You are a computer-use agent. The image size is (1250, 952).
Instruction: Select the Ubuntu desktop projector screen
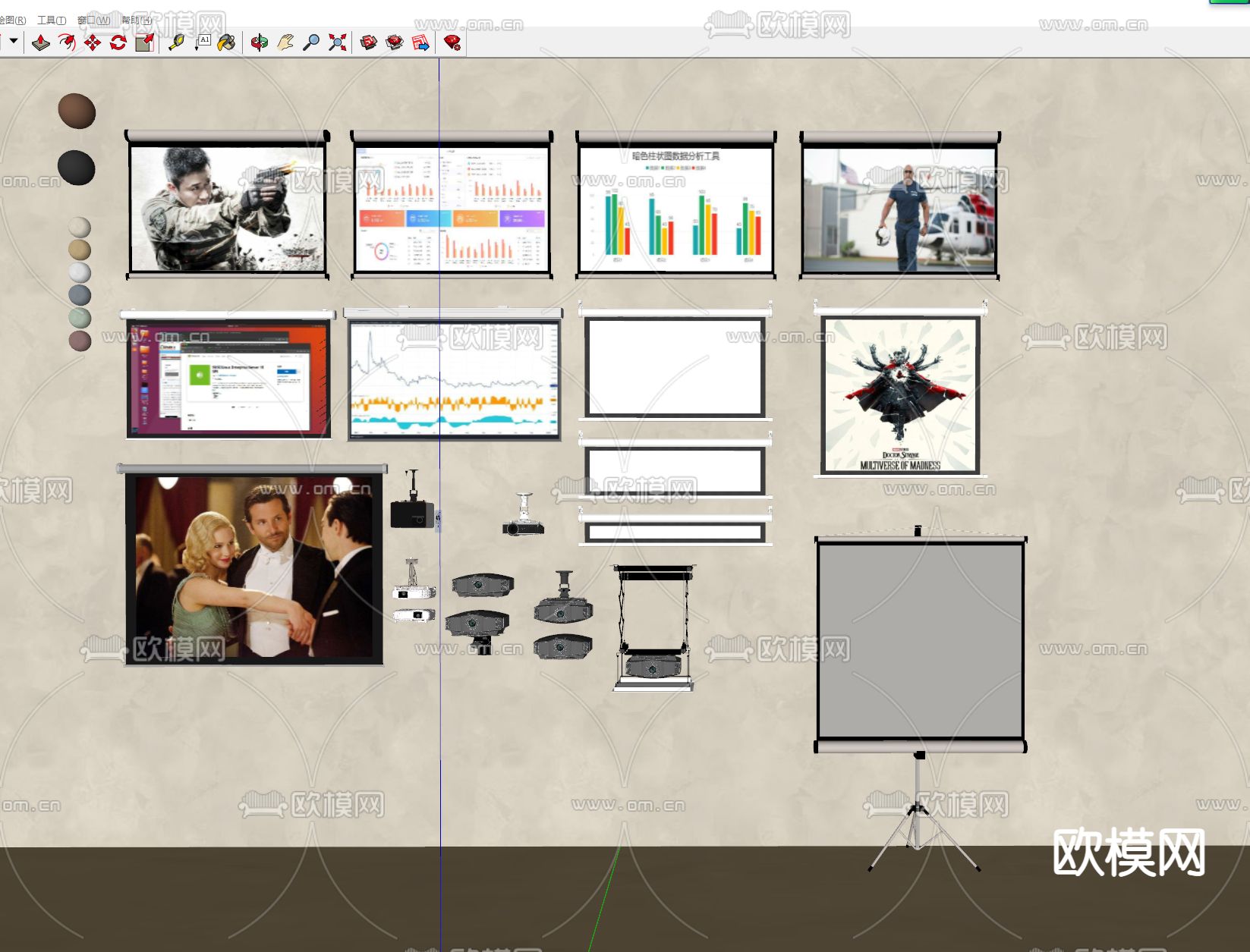coord(228,374)
